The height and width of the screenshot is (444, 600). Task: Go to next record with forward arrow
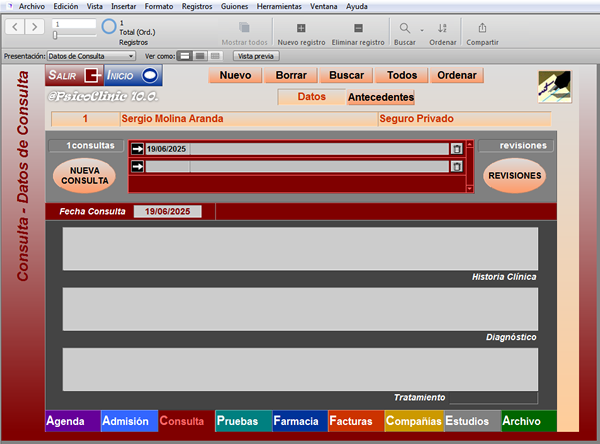pos(34,27)
